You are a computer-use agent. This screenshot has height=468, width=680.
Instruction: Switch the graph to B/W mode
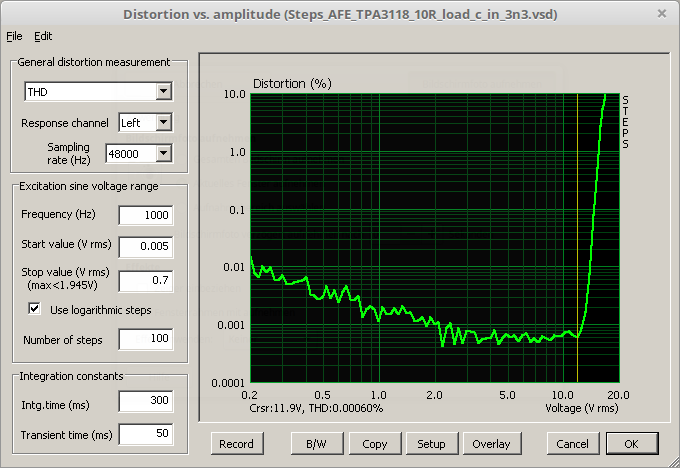tap(316, 443)
